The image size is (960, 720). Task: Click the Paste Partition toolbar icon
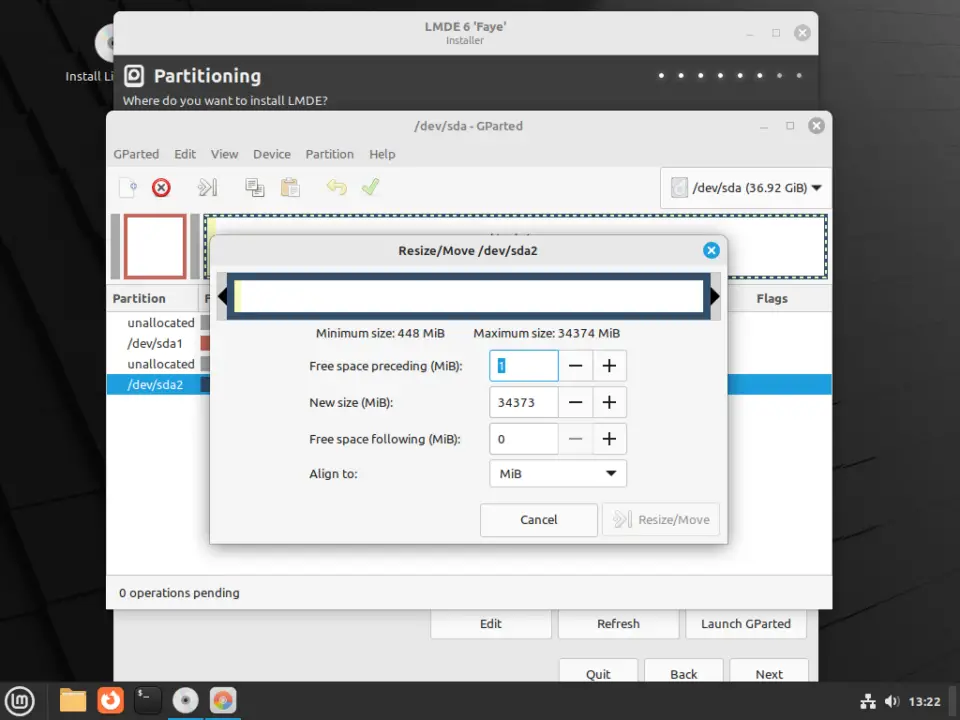tap(290, 187)
